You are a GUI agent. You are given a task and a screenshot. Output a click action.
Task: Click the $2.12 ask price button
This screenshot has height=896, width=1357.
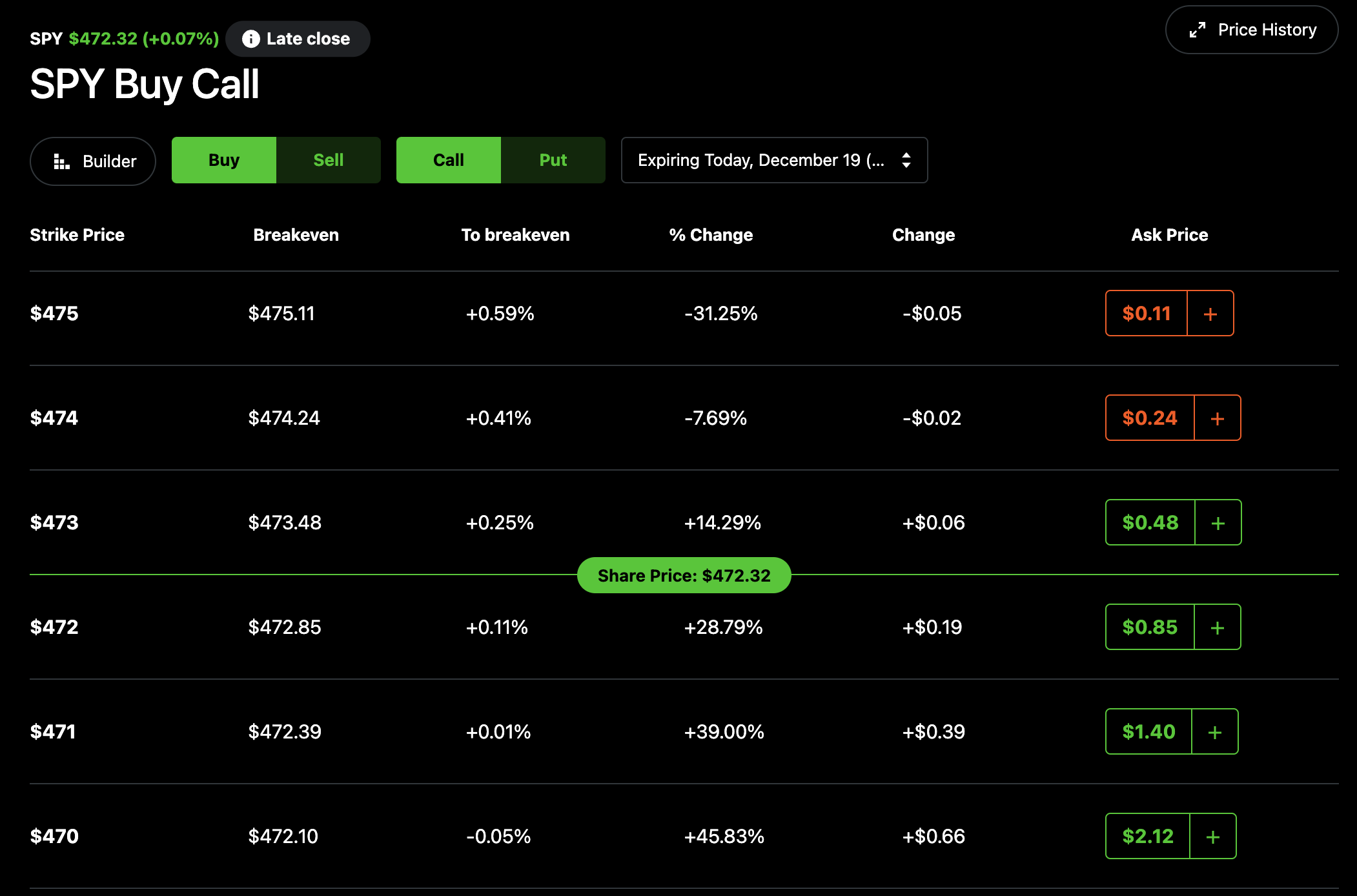pos(1148,837)
